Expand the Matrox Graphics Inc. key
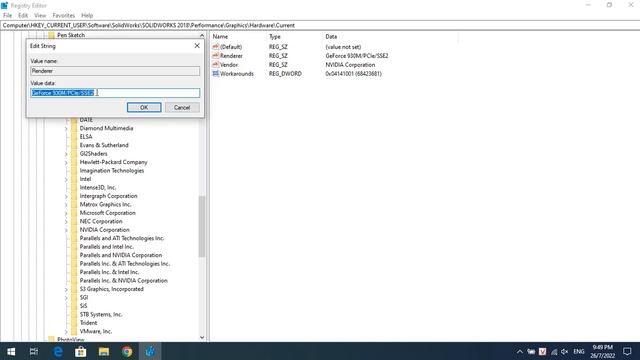Image resolution: width=640 pixels, height=360 pixels. 66,204
